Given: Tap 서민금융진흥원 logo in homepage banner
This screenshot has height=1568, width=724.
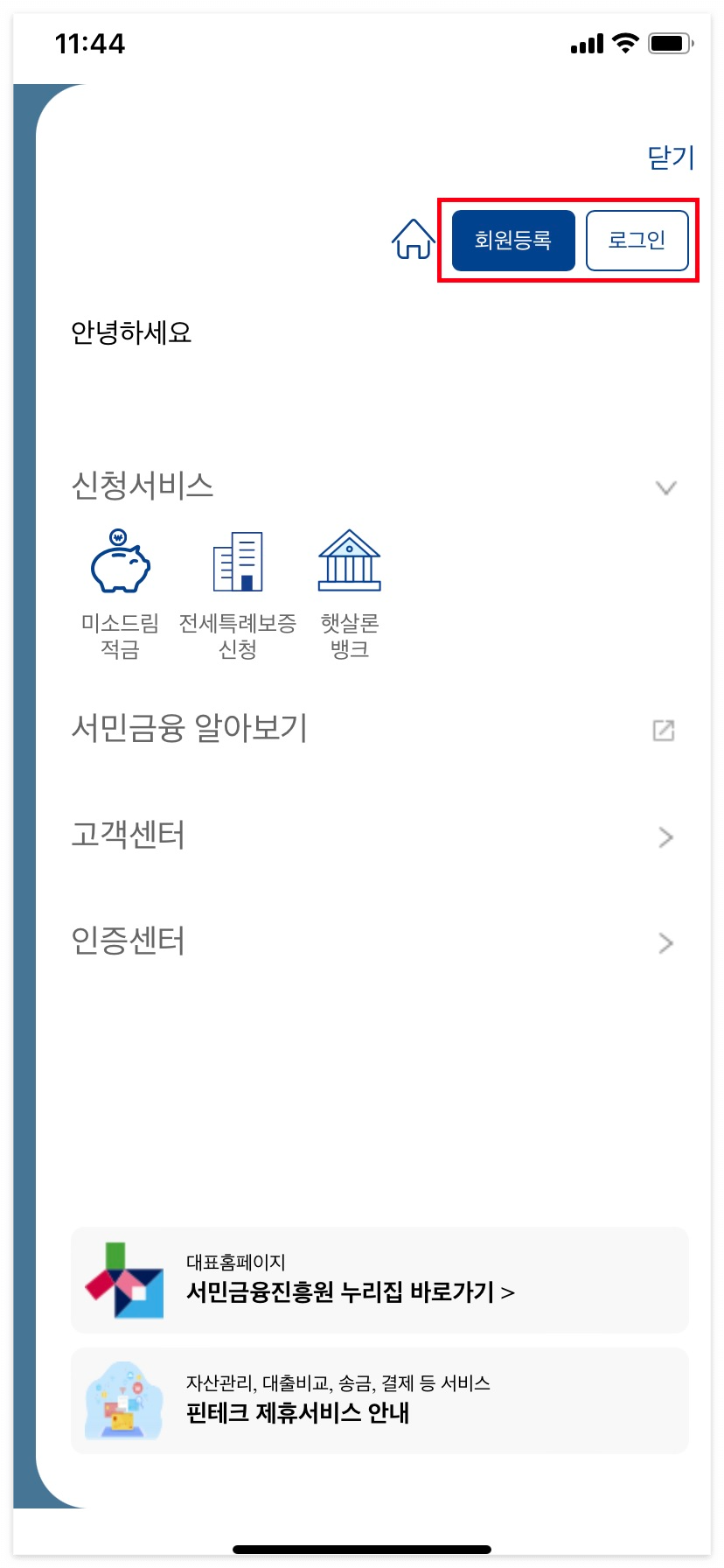Looking at the screenshot, I should click(124, 1280).
